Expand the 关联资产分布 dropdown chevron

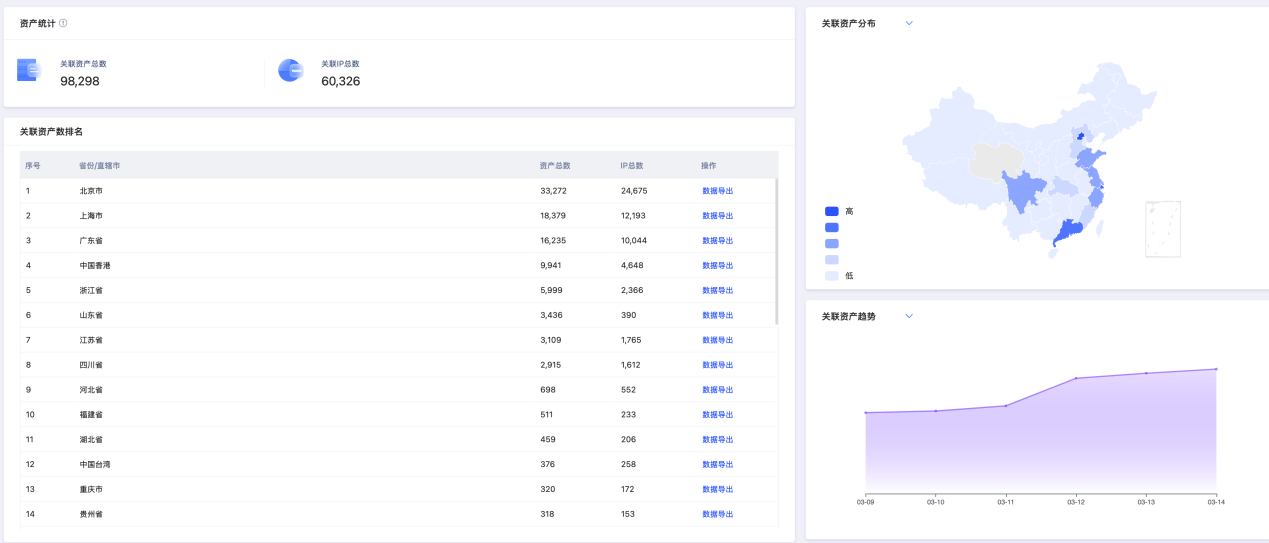[x=909, y=23]
